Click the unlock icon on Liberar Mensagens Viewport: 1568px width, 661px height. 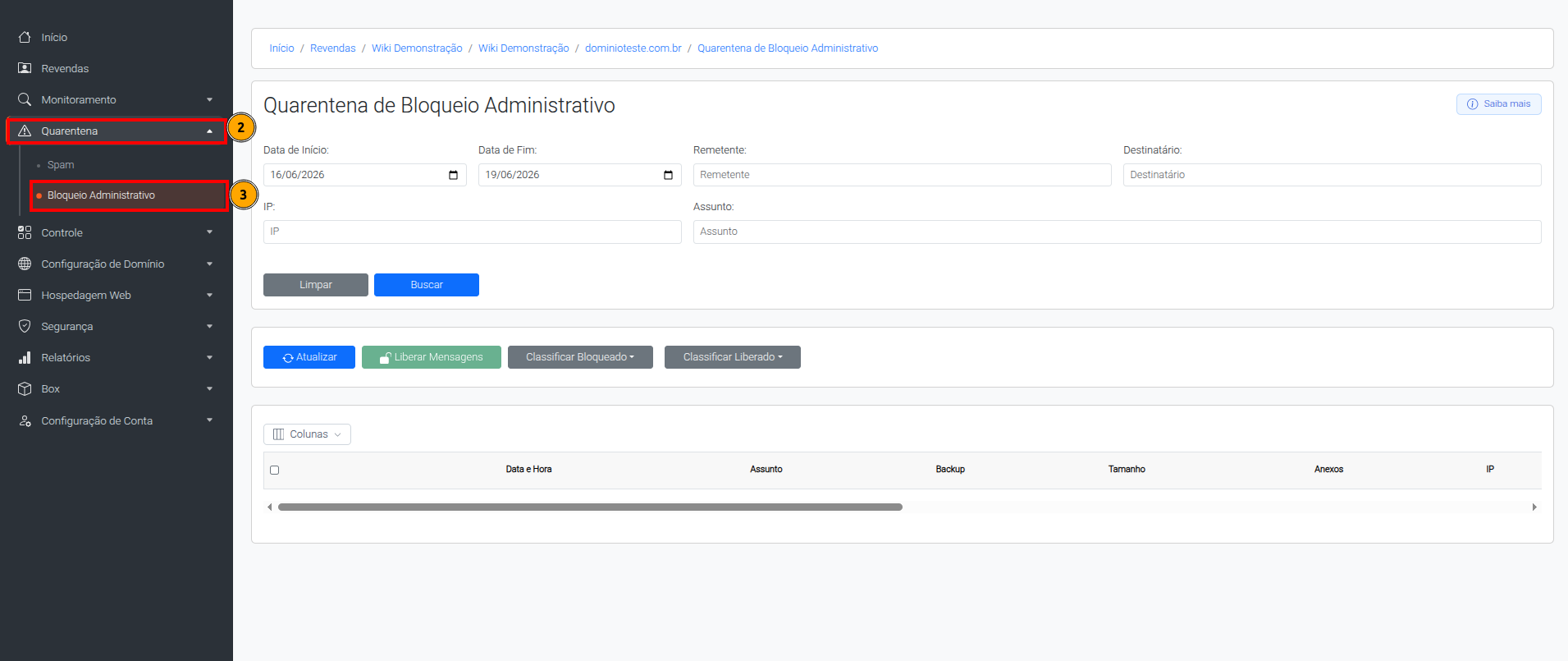pos(385,358)
